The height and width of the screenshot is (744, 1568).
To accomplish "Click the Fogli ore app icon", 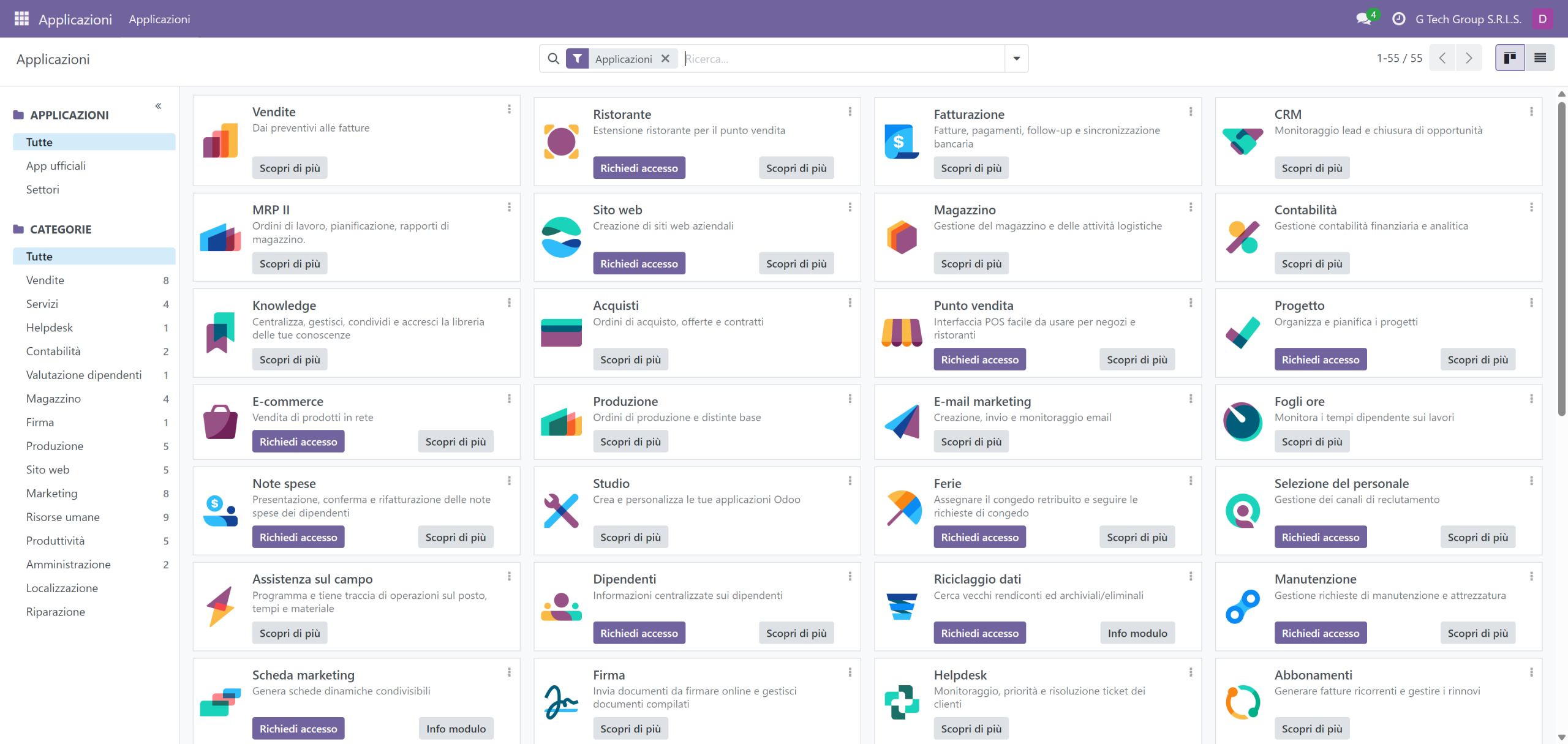I will [x=1242, y=421].
